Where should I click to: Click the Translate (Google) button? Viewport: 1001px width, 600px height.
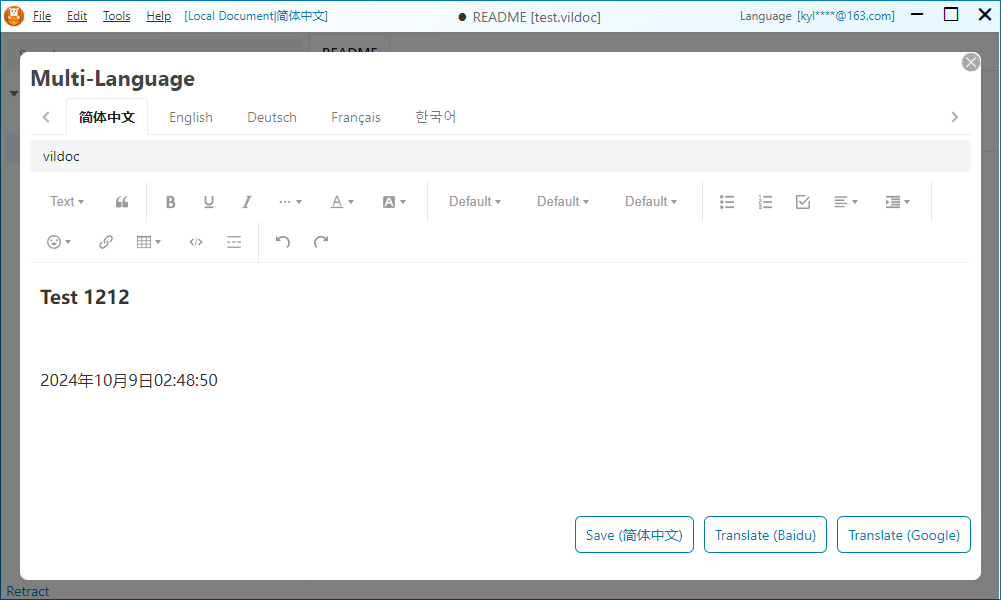(x=903, y=535)
